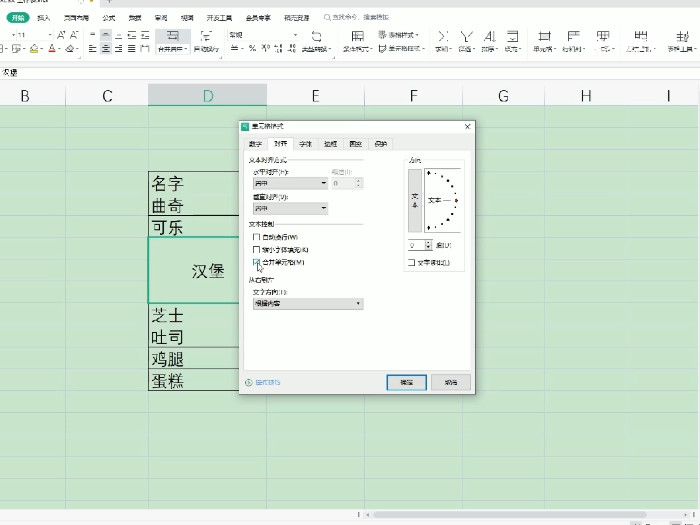Viewport: 700px width, 525px height.
Task: Click the increase decimal places icon
Action: [279, 48]
